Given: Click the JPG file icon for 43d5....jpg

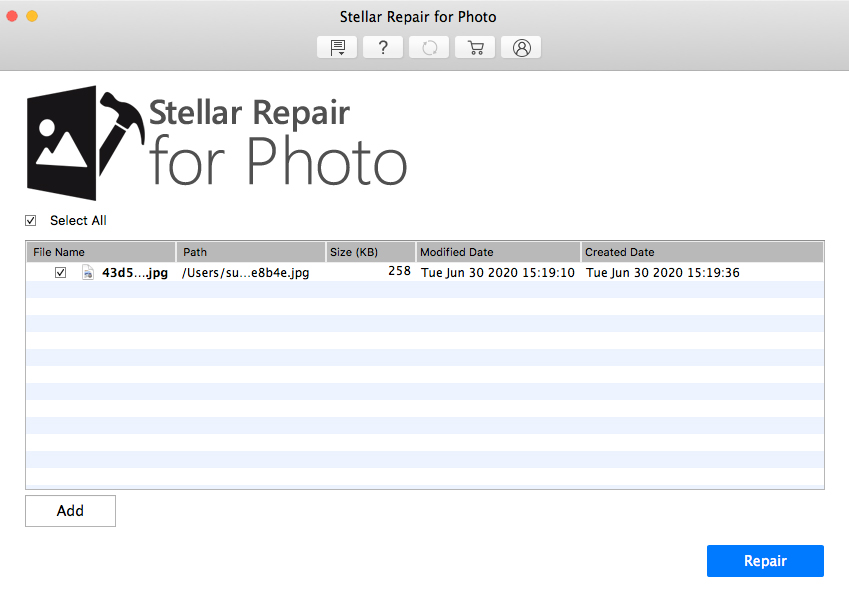Looking at the screenshot, I should click(x=88, y=272).
